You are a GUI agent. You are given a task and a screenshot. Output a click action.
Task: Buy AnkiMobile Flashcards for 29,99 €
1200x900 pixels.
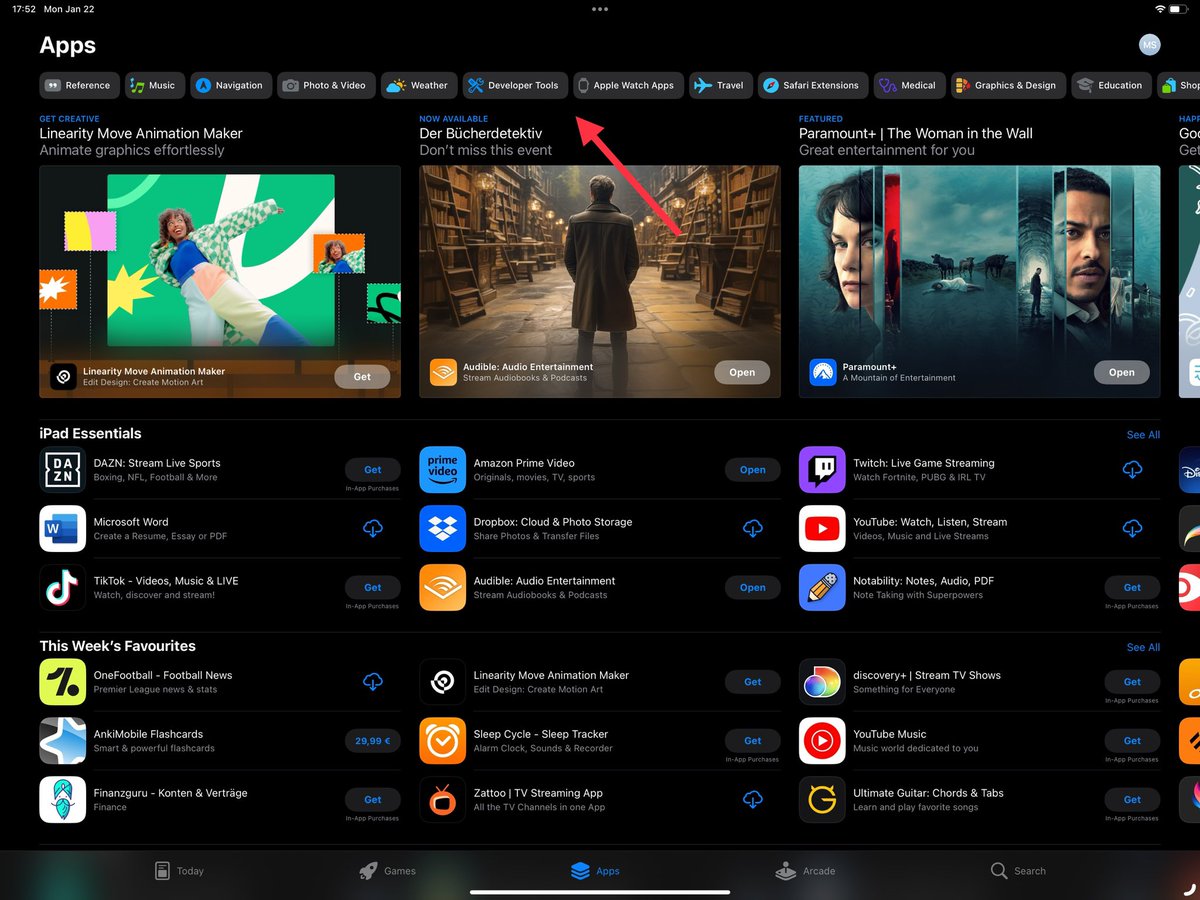click(x=373, y=741)
